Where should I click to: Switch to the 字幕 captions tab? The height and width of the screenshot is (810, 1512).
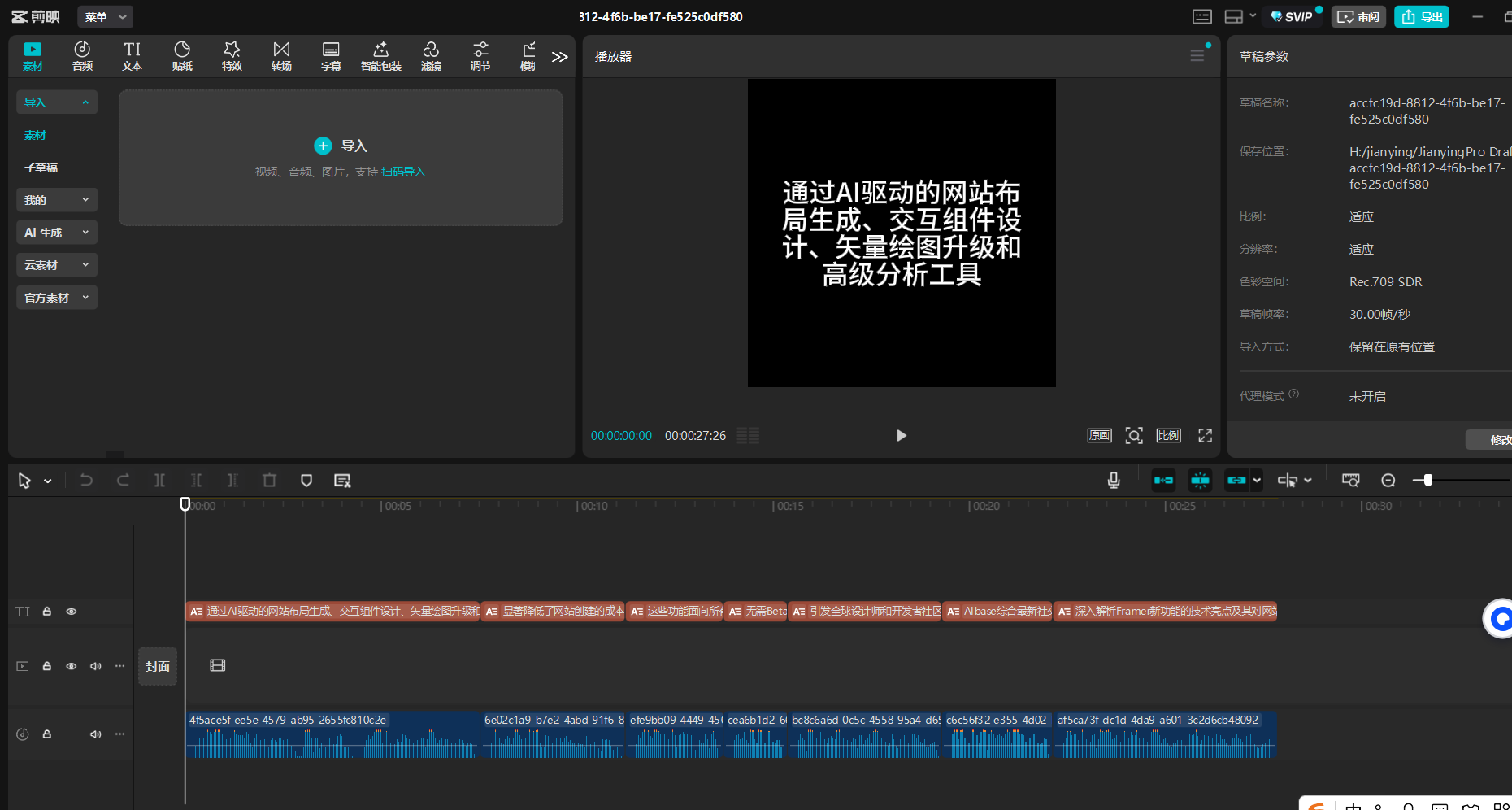(331, 56)
